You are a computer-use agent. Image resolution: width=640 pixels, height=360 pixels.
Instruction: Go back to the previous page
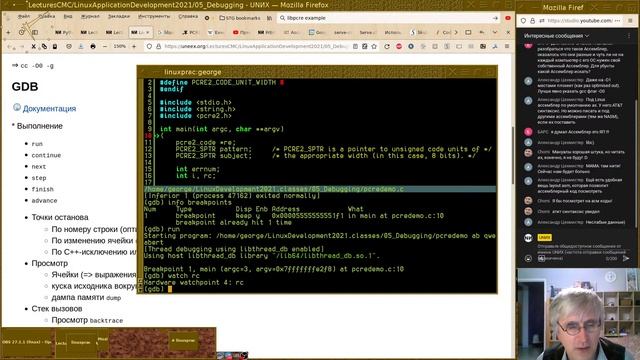pos(10,47)
